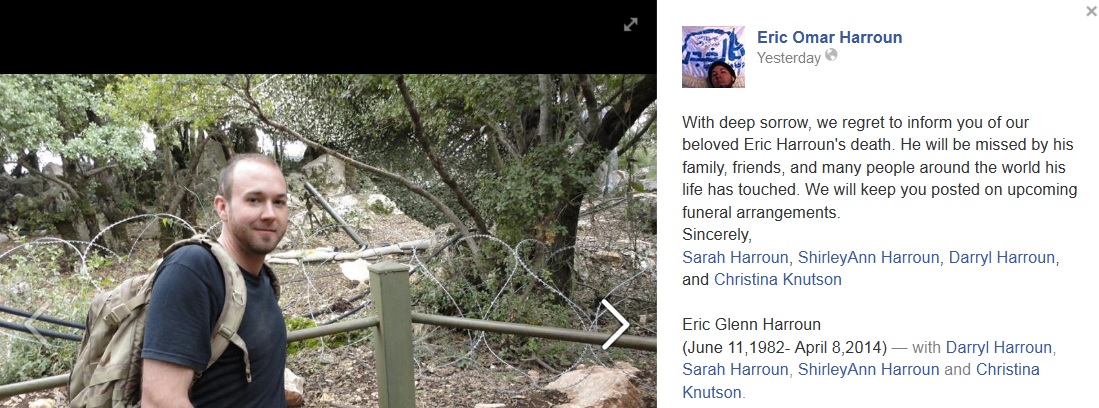
Task: Advance to next photo with right chevron
Action: [x=615, y=325]
